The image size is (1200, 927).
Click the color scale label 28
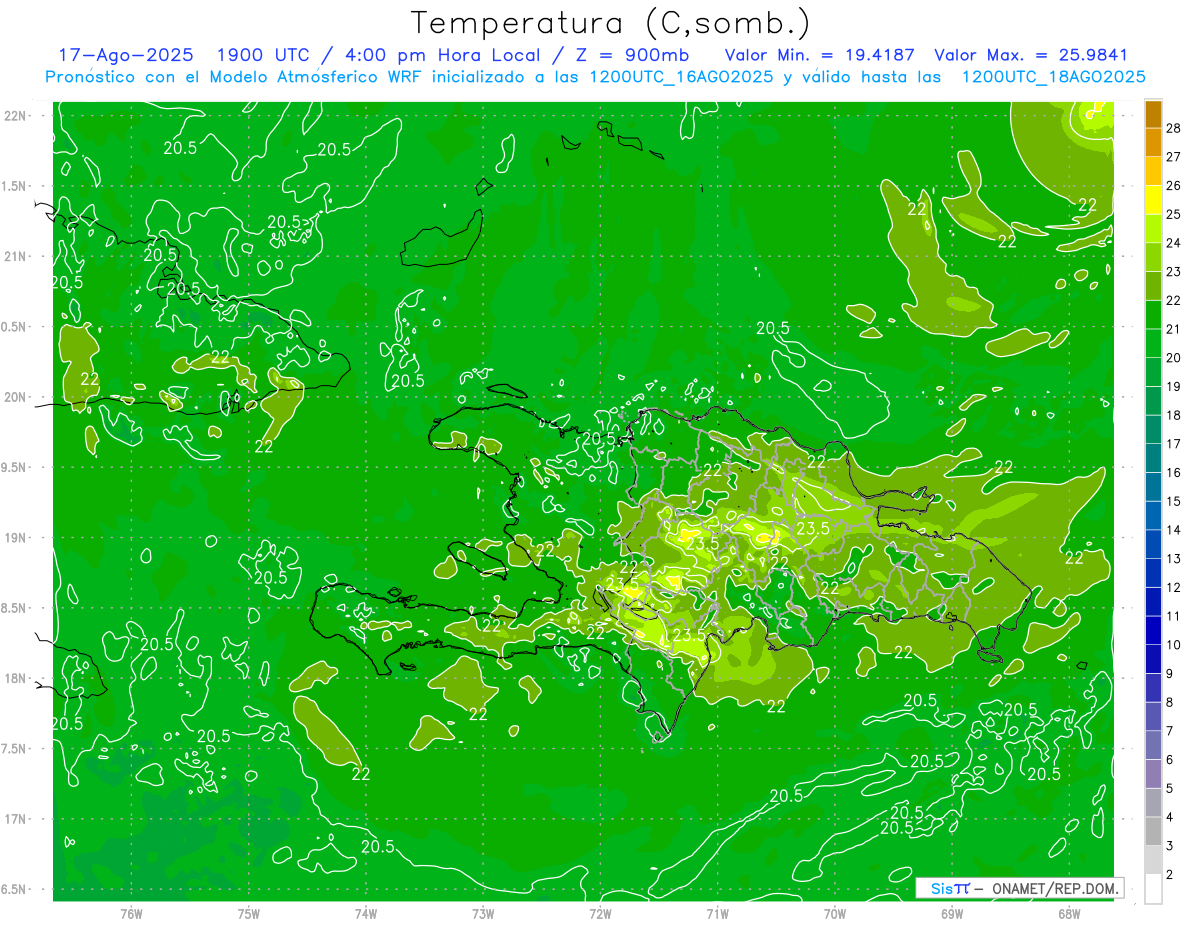1174,127
